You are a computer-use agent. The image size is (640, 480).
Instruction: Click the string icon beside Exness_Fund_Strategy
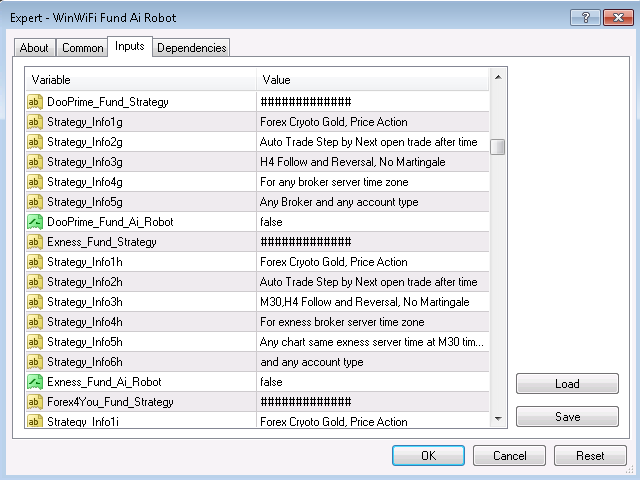tap(35, 242)
